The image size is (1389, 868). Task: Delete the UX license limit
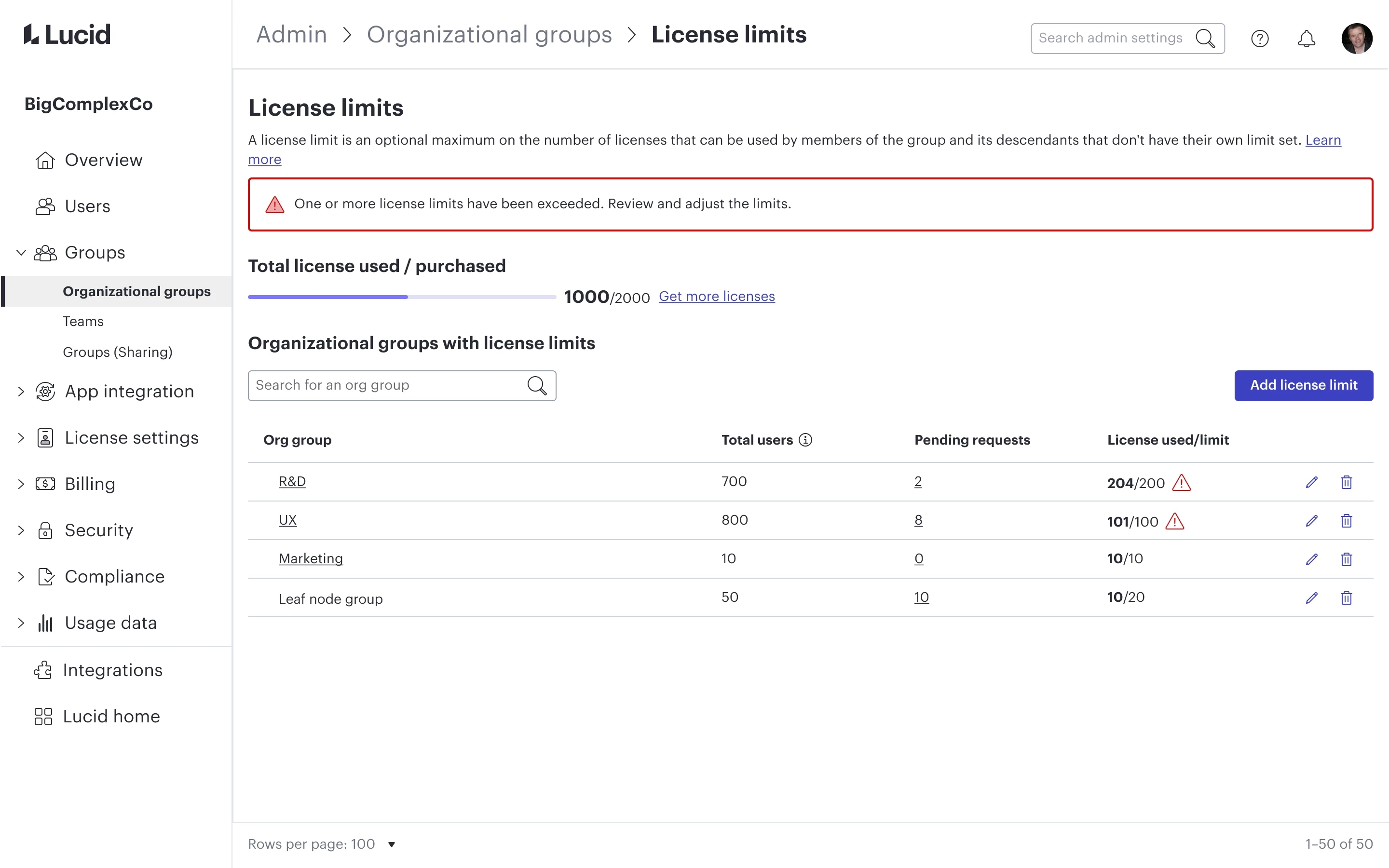click(1346, 521)
